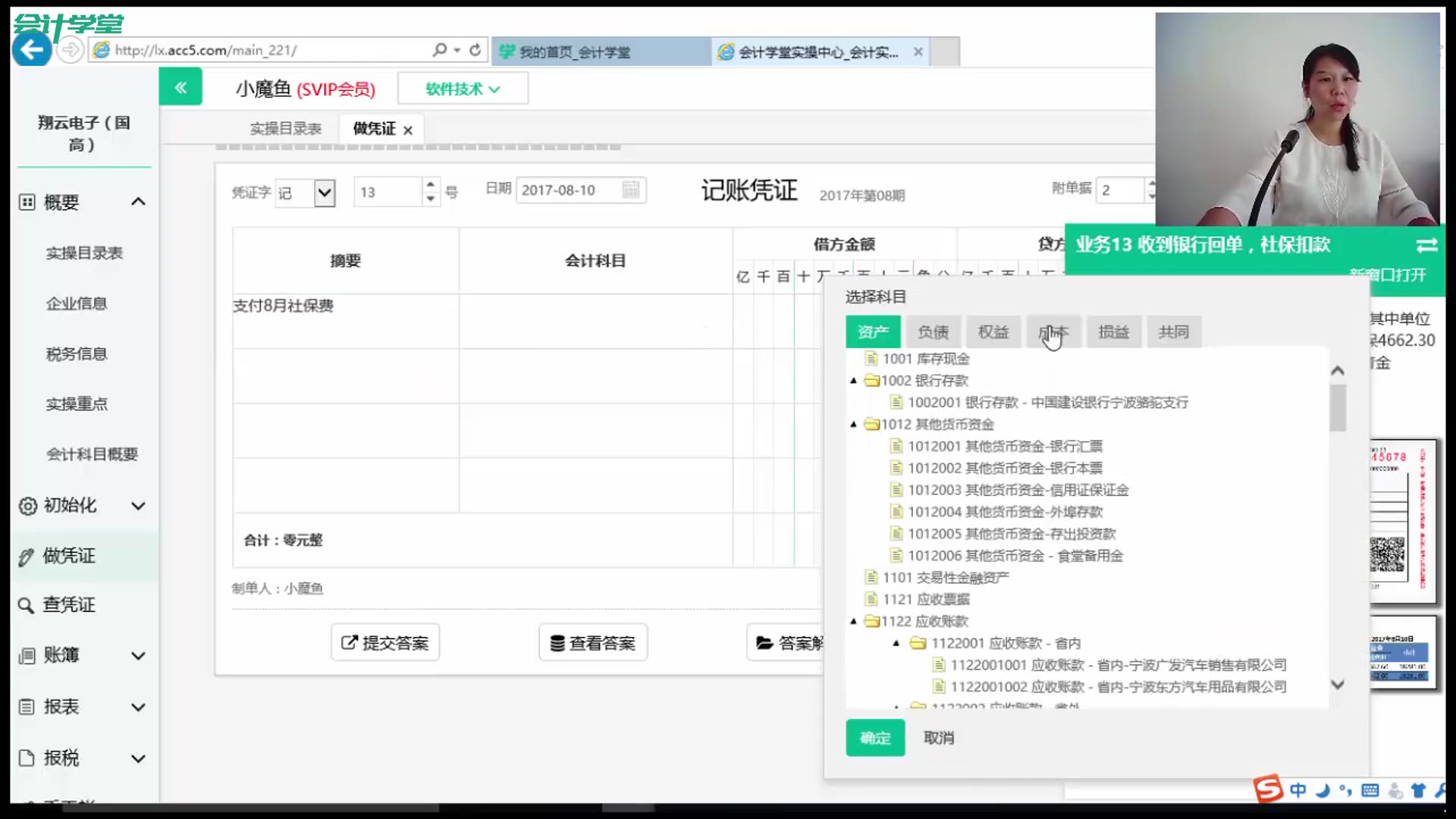This screenshot has width=1456, height=819.
Task: Switch to the 实操目录表 tab
Action: point(284,128)
